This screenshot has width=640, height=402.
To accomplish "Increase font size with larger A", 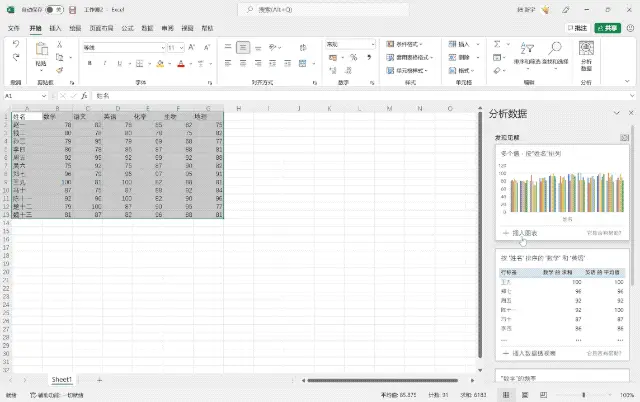I will [x=191, y=48].
